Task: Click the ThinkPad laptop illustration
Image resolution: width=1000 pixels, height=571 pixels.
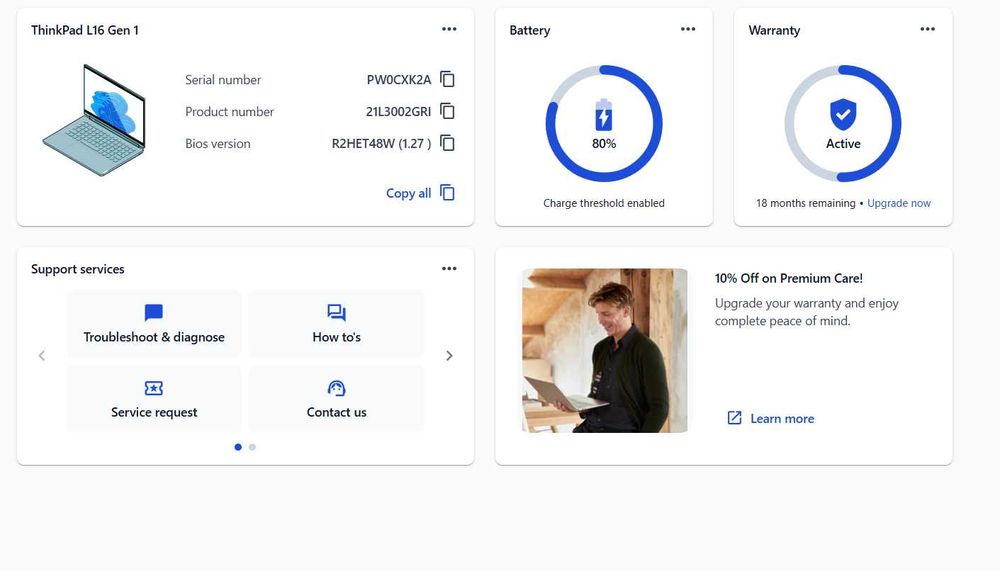Action: pyautogui.click(x=94, y=120)
